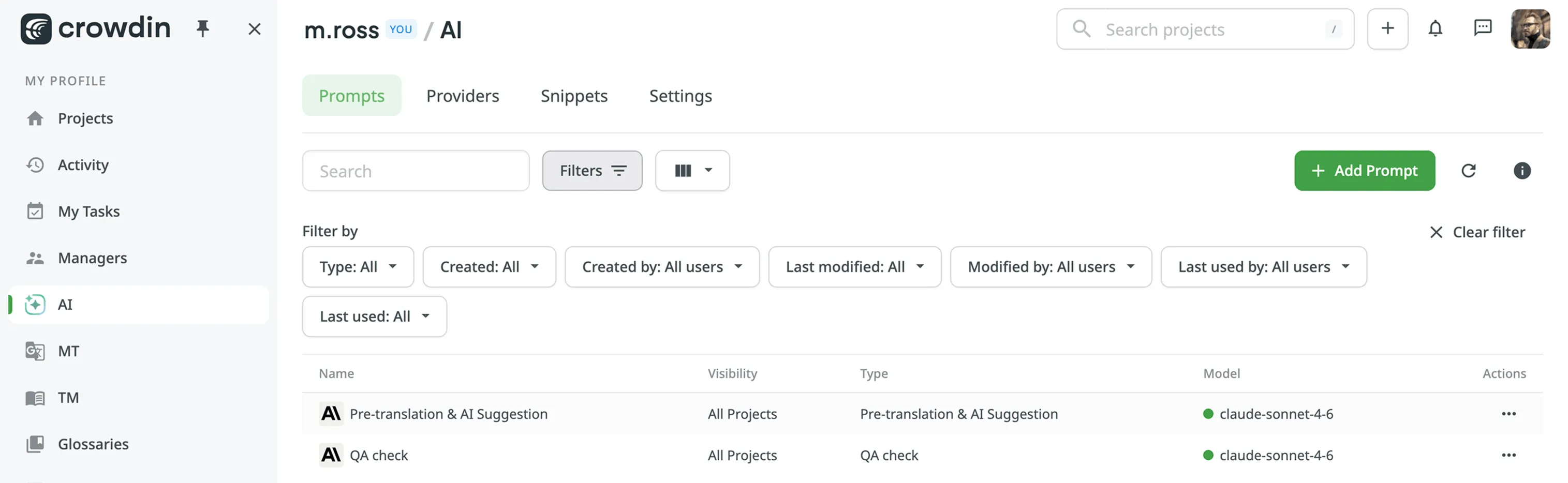Viewport: 1568px width, 483px height.
Task: Open messages chat icon
Action: coord(1482,28)
